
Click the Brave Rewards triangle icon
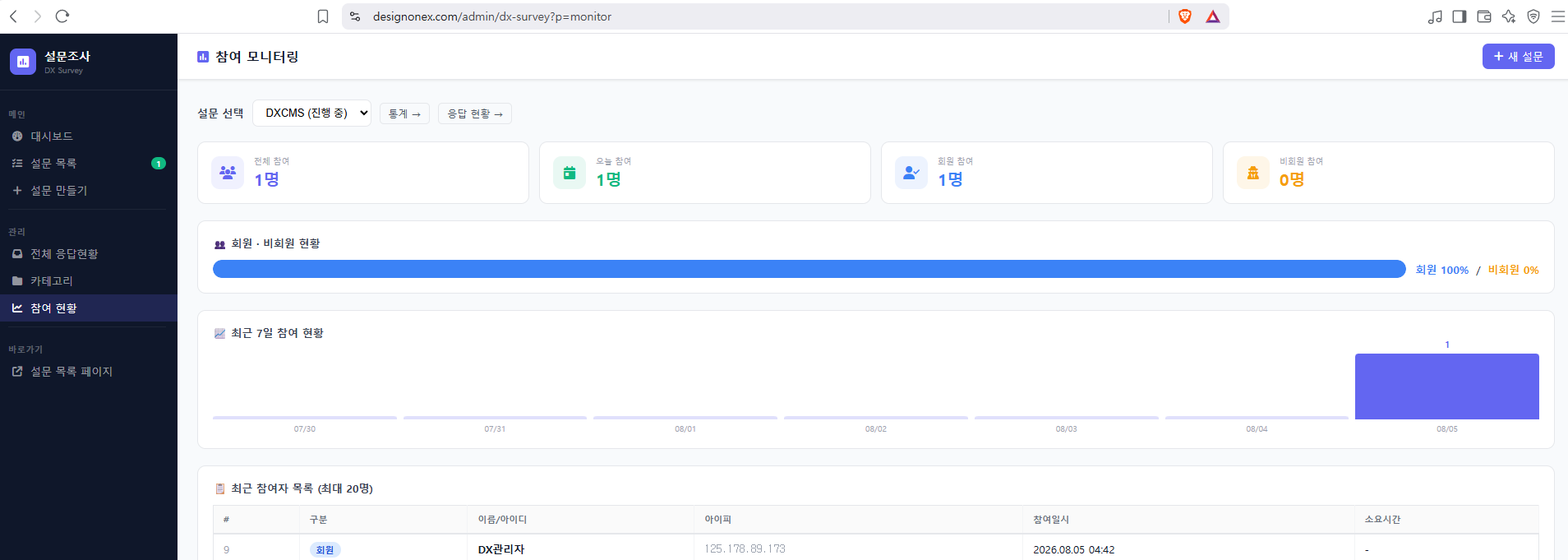pyautogui.click(x=1213, y=16)
